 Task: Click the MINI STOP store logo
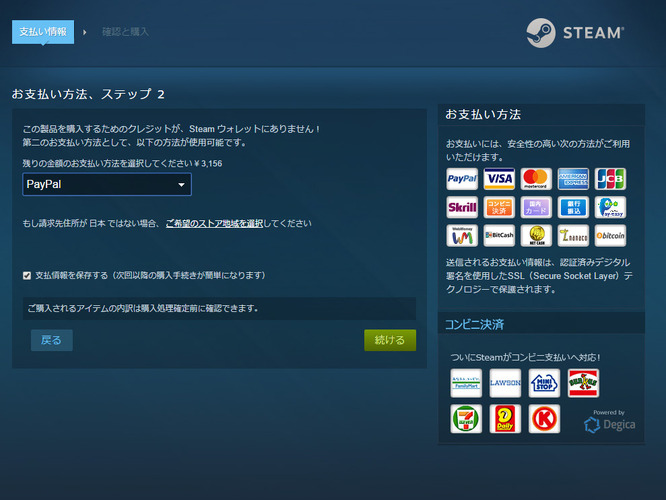tap(544, 383)
